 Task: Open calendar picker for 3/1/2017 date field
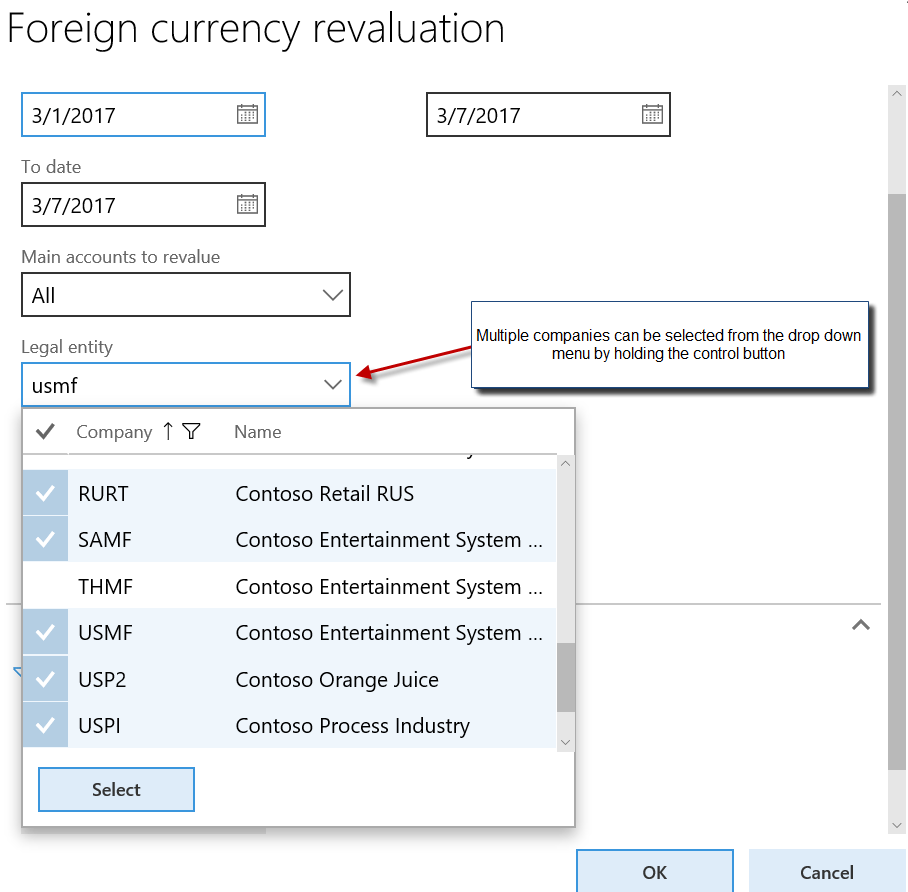coord(247,114)
